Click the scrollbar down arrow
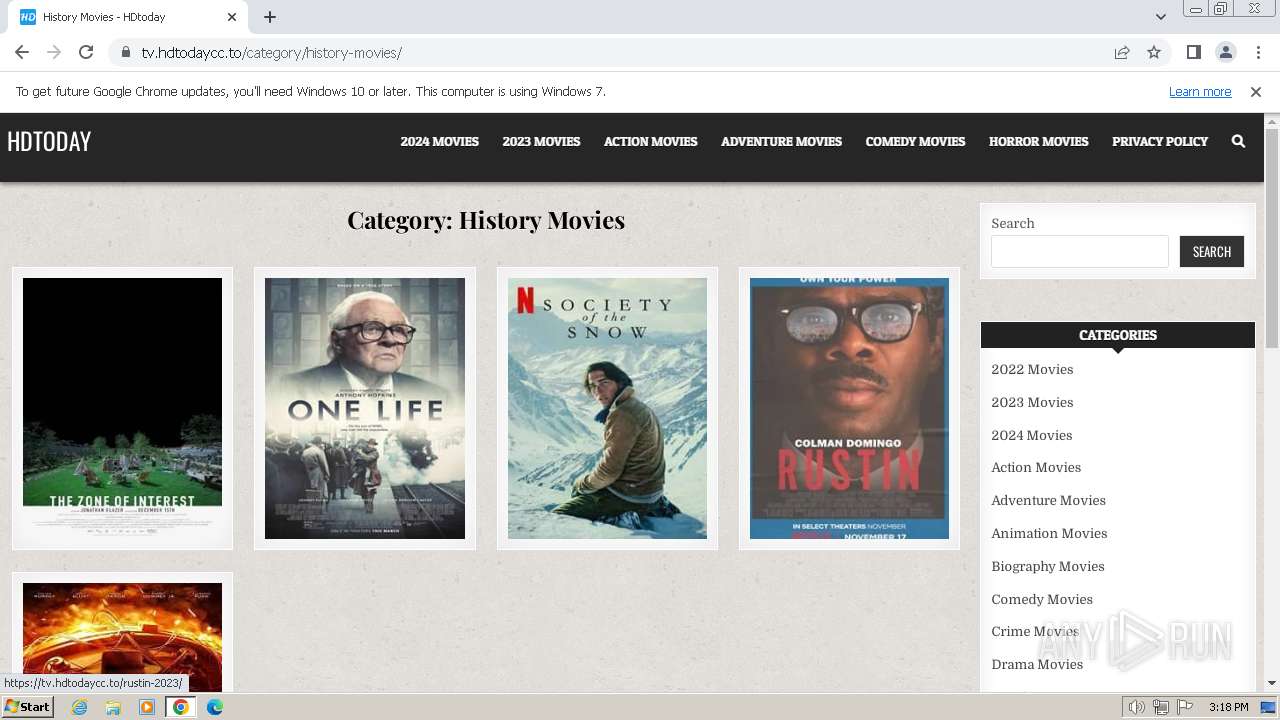This screenshot has height=720, width=1280. point(1272,683)
